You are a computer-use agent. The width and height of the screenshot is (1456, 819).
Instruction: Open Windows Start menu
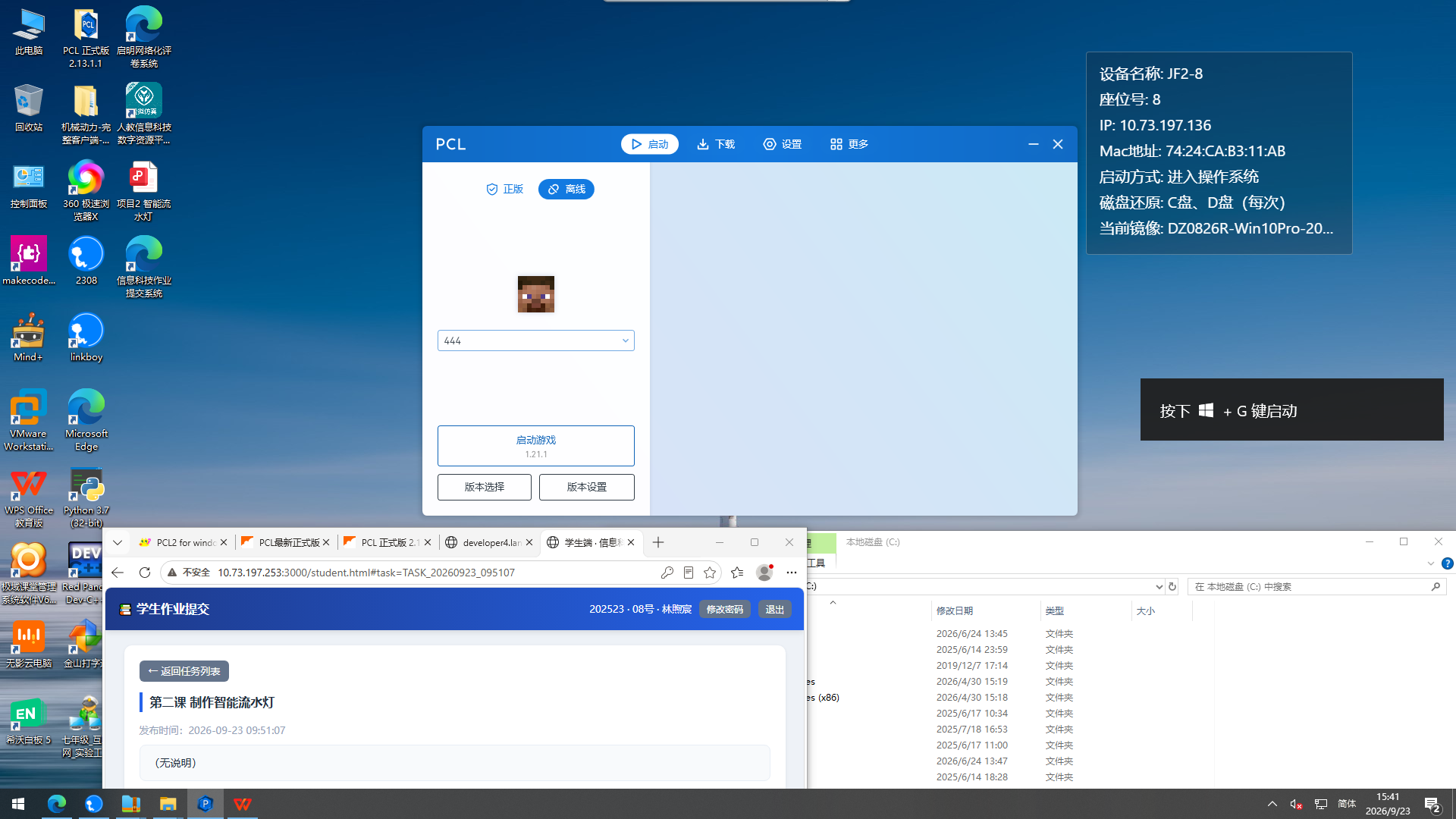(18, 804)
